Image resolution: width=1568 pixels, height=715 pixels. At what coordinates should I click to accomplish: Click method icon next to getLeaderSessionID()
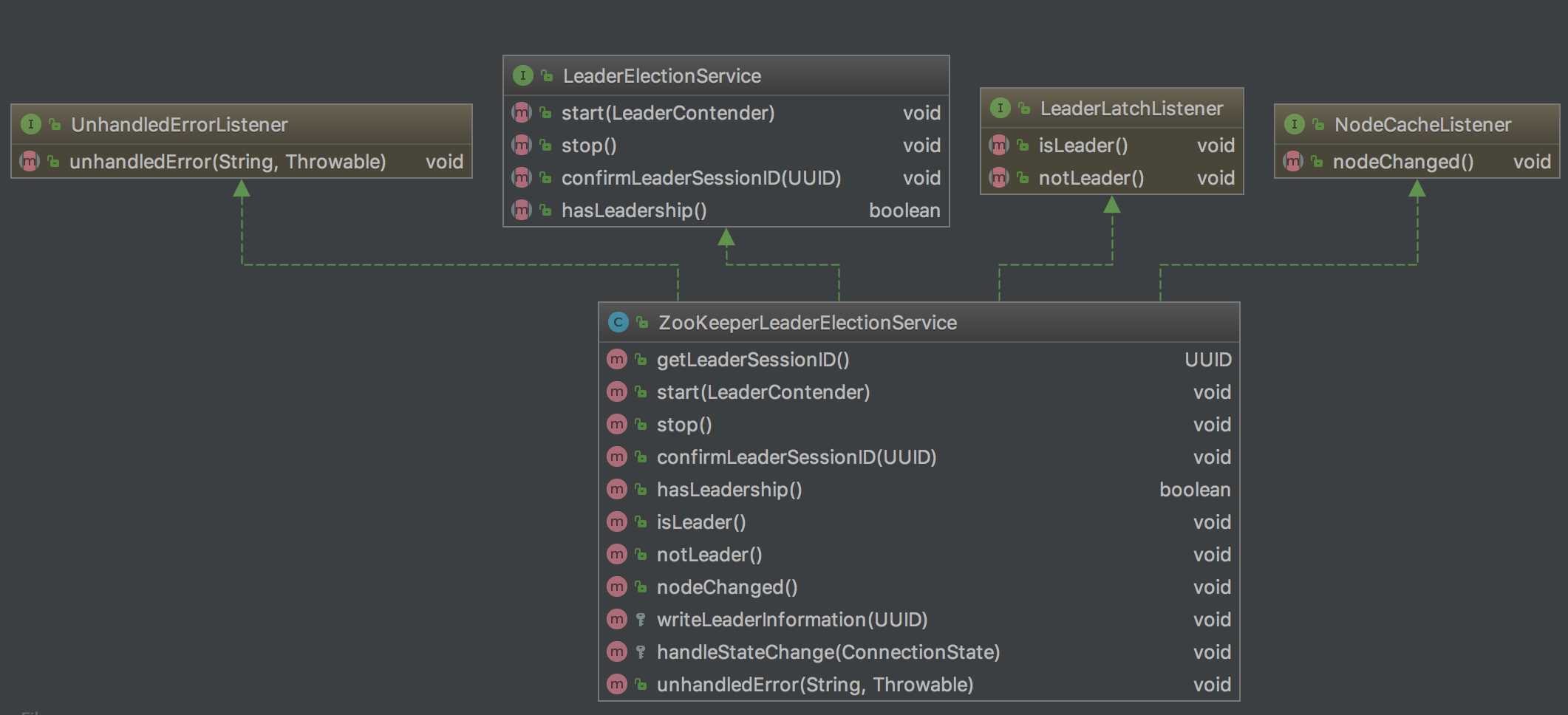[x=616, y=359]
